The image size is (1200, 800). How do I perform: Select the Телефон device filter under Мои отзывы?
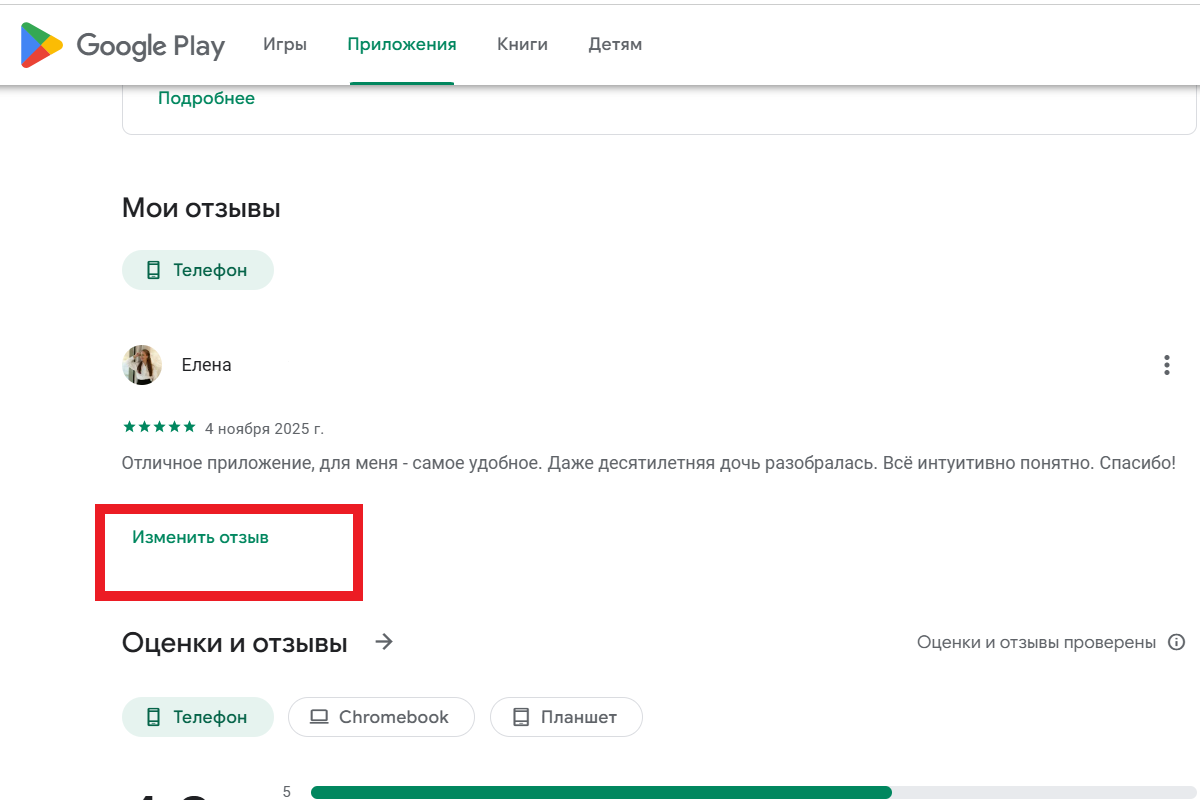[x=197, y=269]
